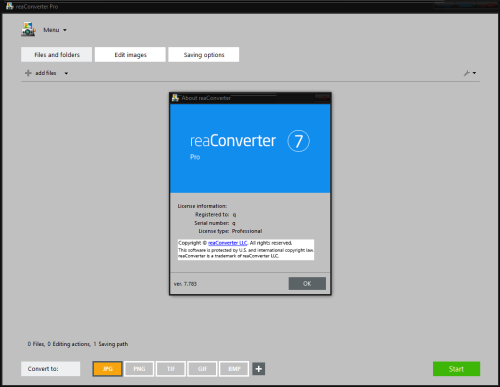This screenshot has width=500, height=387.
Task: Select PNG output format
Action: (139, 369)
